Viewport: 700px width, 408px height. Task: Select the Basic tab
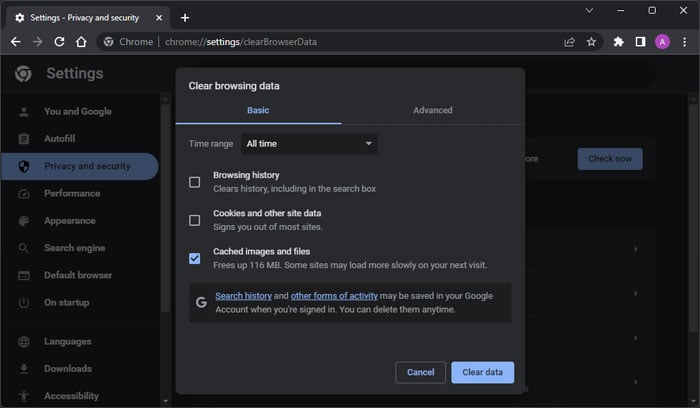click(258, 110)
